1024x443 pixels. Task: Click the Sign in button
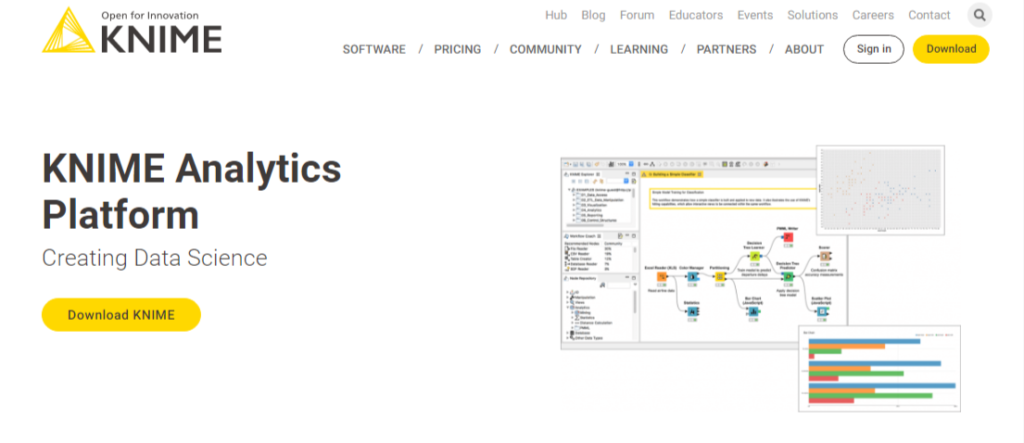[x=874, y=49]
